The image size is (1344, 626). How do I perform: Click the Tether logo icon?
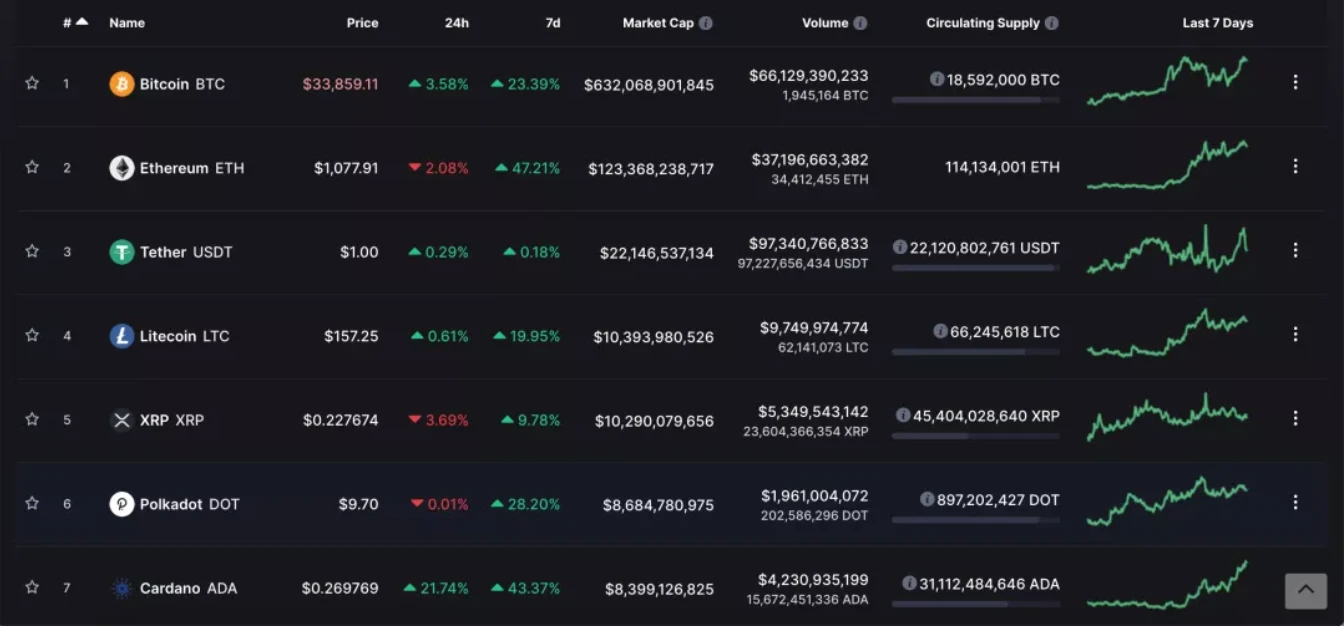[x=122, y=252]
